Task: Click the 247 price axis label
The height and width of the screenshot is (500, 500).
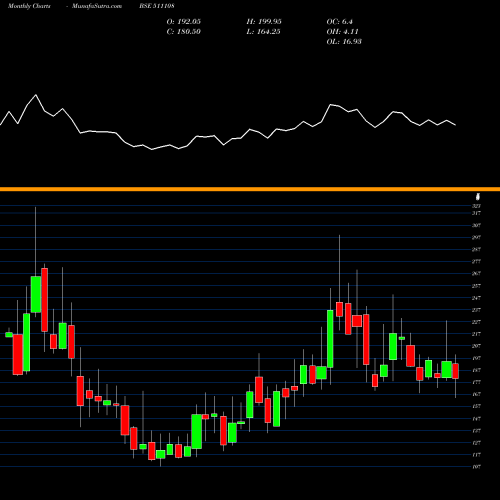Action: pos(476,298)
